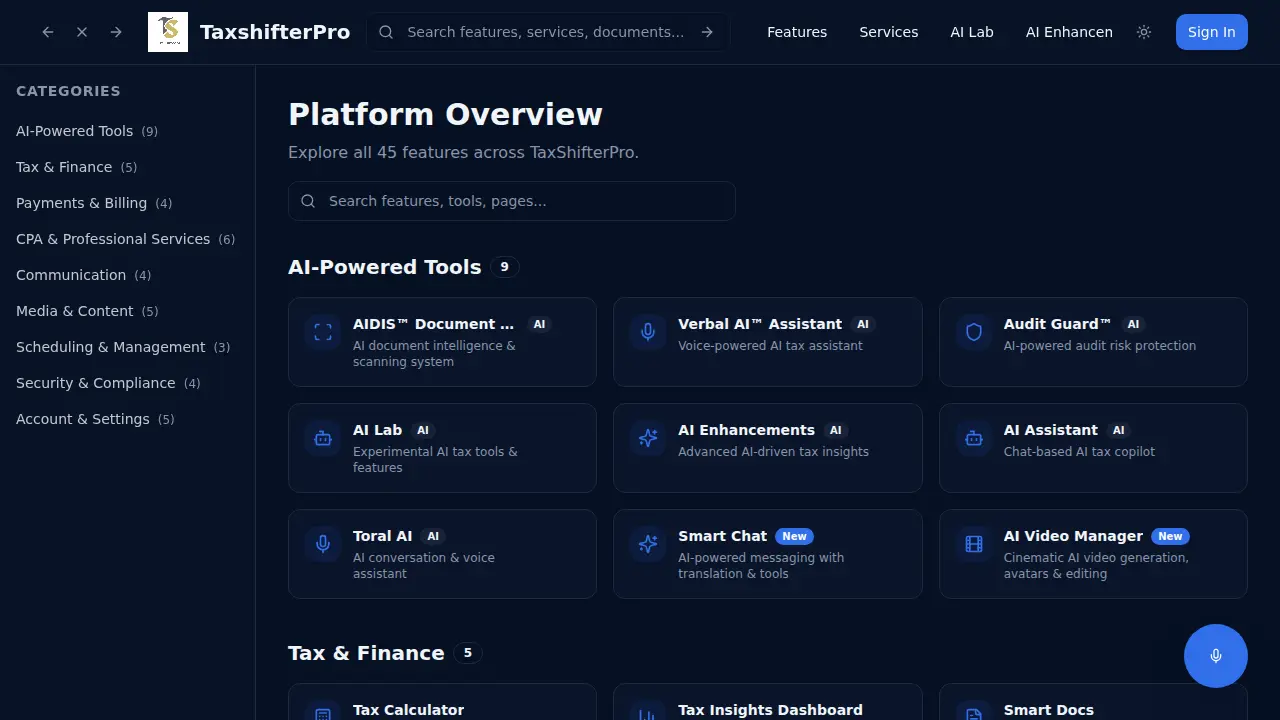Click the Tax & Finance section heading

(366, 653)
